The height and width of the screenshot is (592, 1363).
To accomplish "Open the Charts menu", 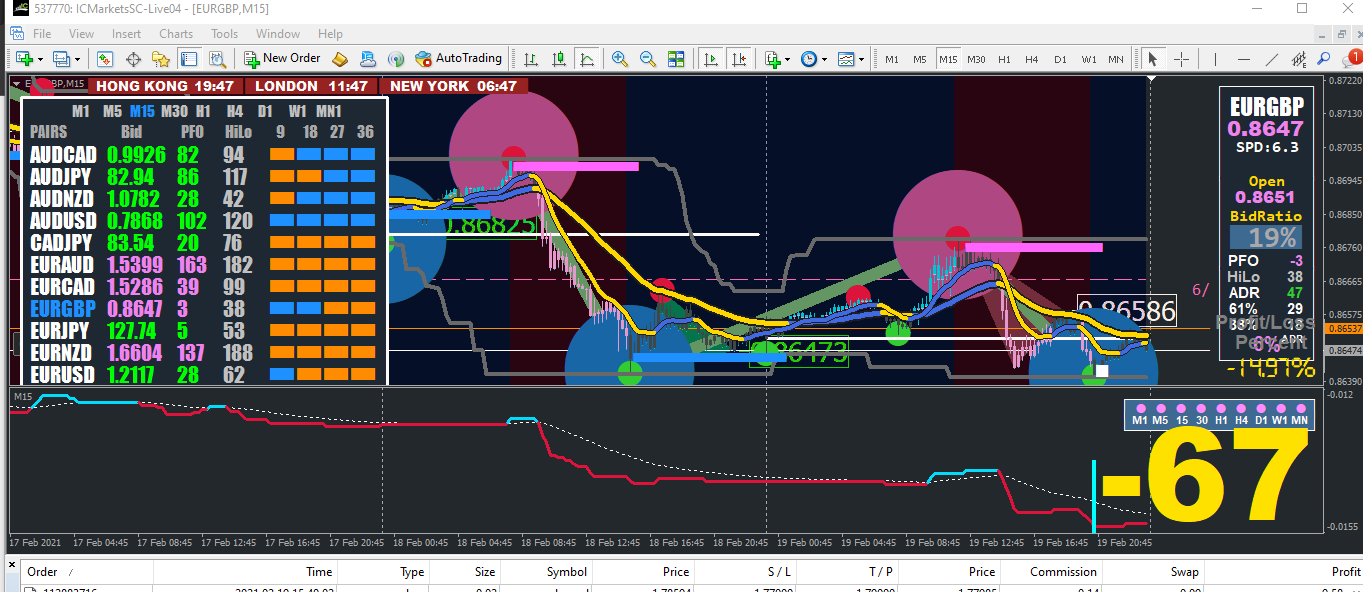I will (176, 33).
